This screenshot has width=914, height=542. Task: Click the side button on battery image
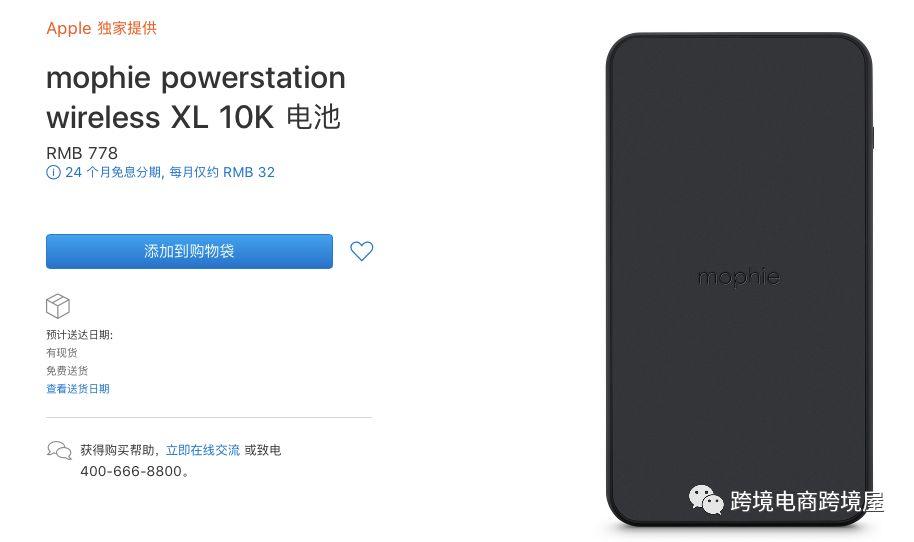(872, 138)
